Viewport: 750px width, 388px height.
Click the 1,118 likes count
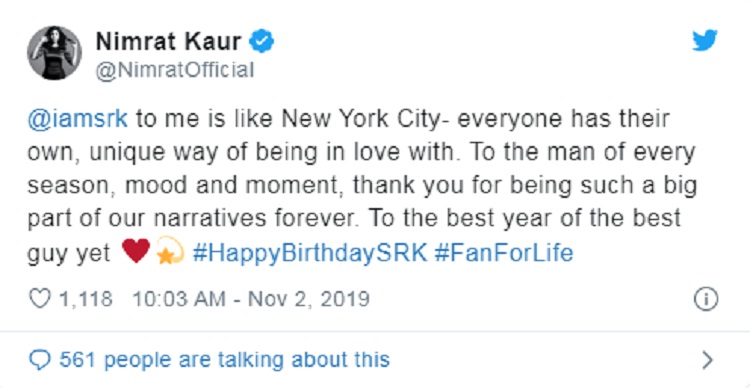(x=86, y=299)
